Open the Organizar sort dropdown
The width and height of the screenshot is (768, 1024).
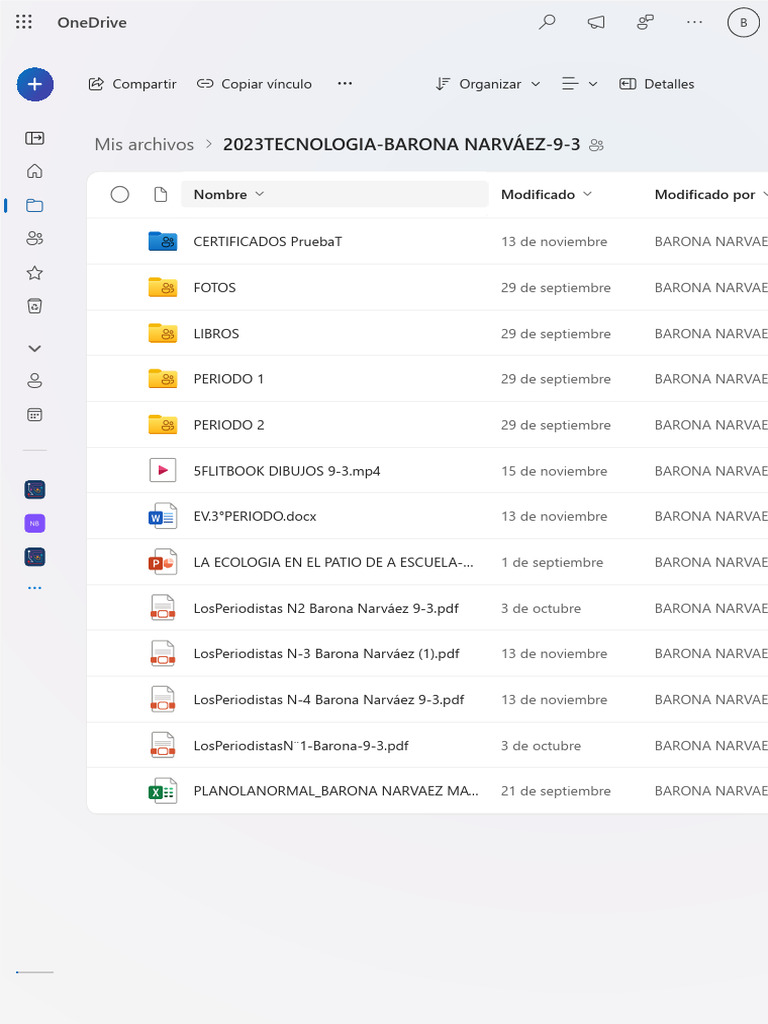coord(488,84)
